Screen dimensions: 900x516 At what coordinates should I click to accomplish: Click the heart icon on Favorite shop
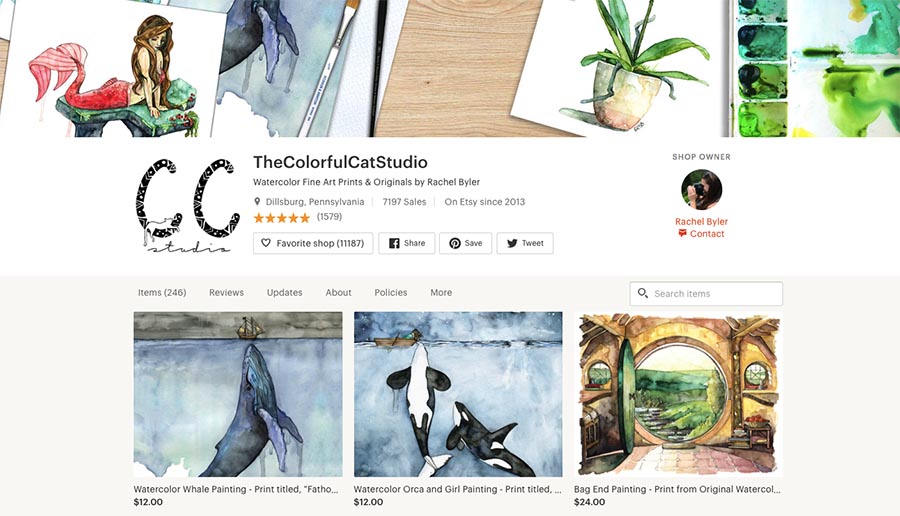(266, 243)
